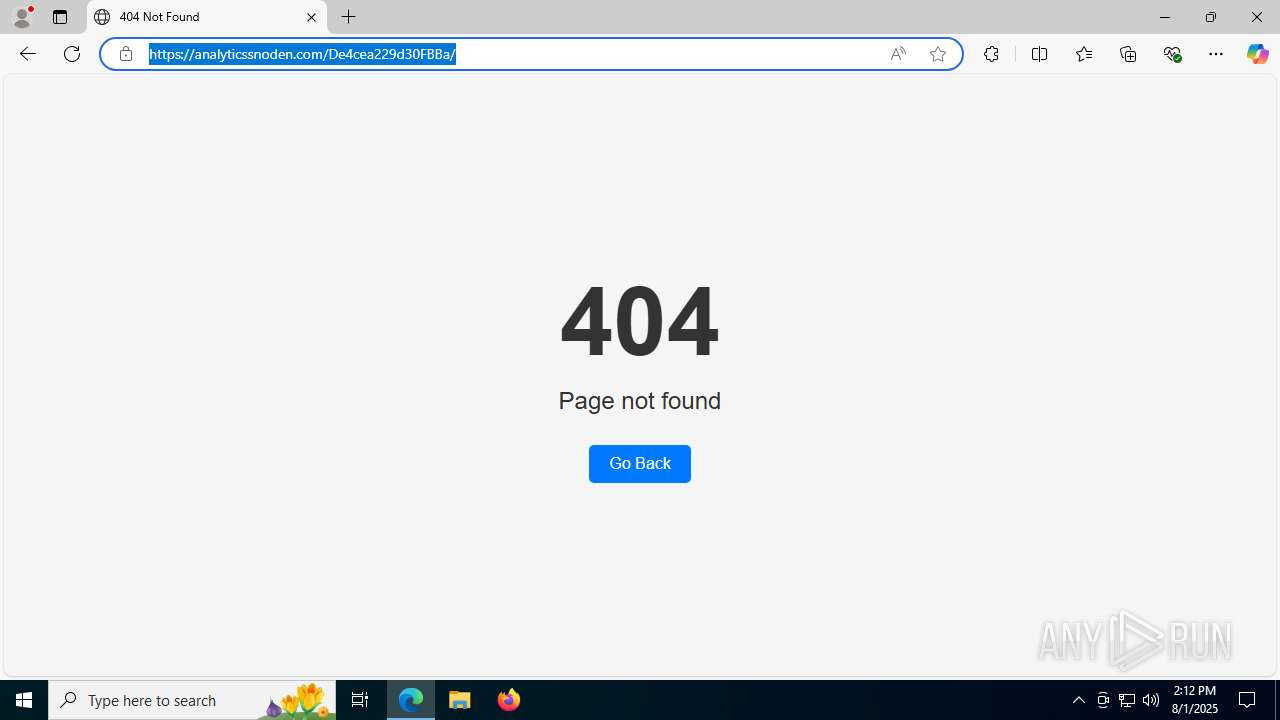
Task: Open network tray icon
Action: [1127, 700]
